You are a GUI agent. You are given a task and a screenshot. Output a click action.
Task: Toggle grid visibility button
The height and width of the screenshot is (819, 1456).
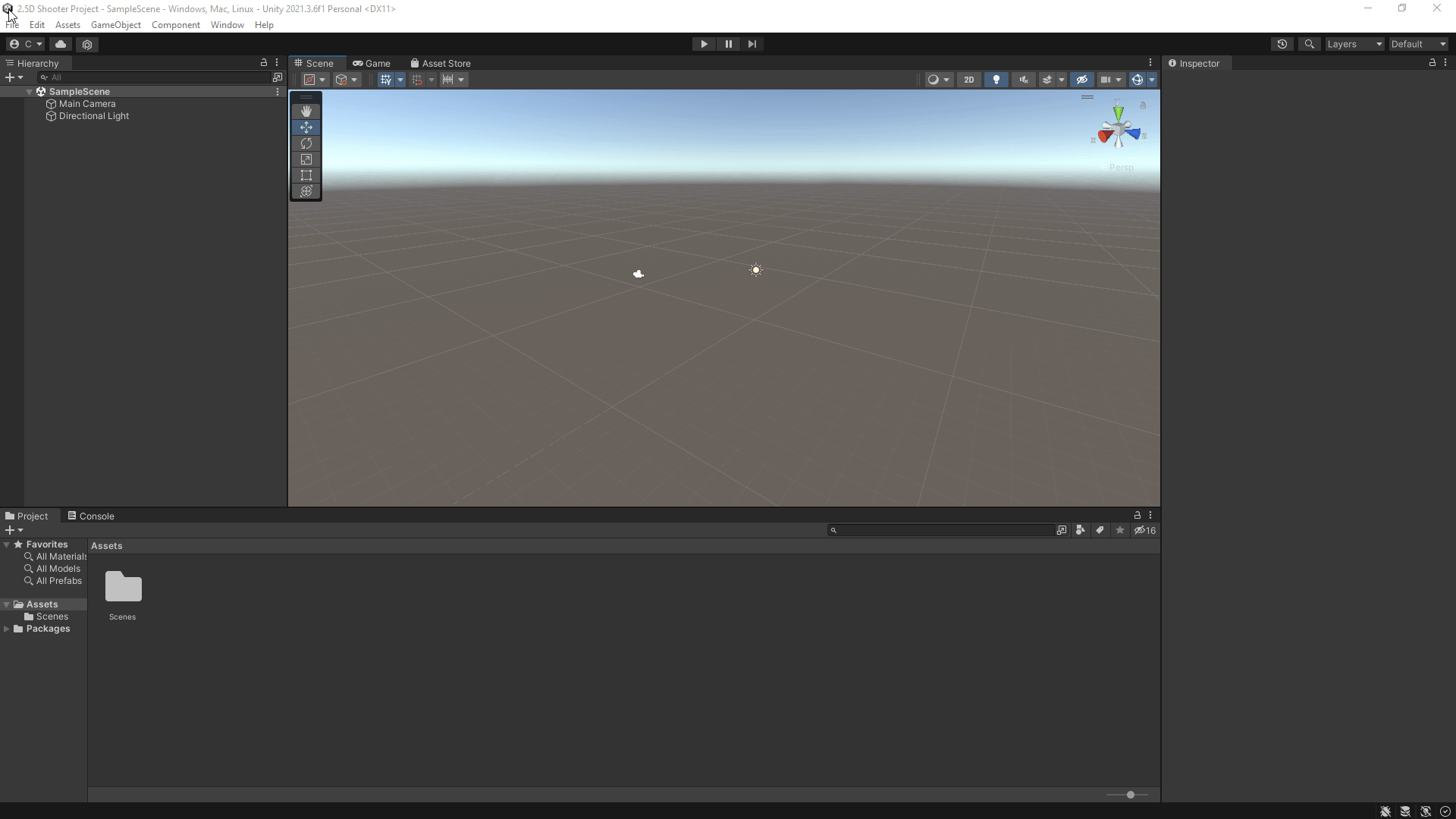pyautogui.click(x=386, y=80)
